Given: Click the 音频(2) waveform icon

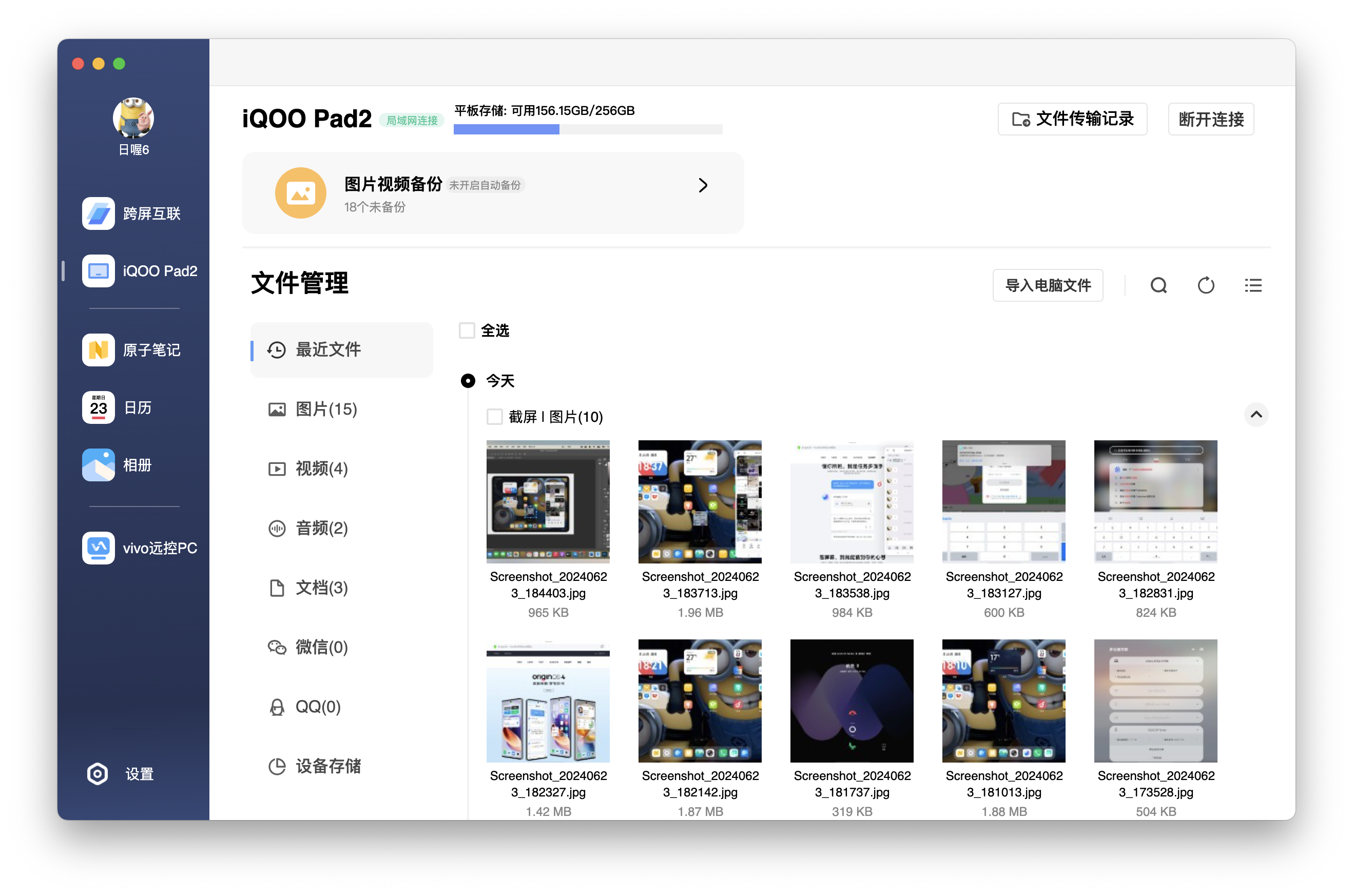Looking at the screenshot, I should [277, 529].
